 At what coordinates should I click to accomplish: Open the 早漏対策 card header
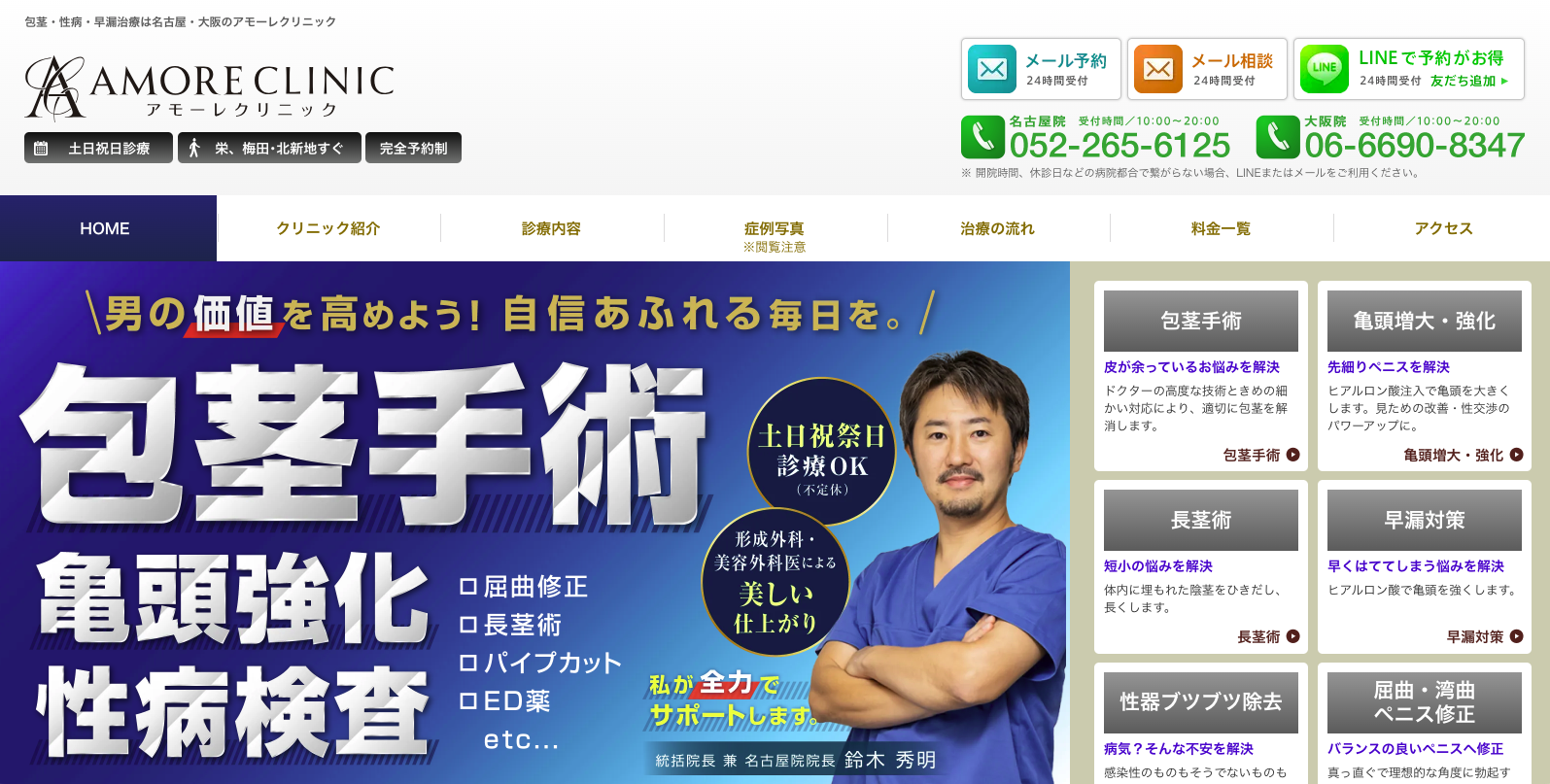click(x=1425, y=520)
